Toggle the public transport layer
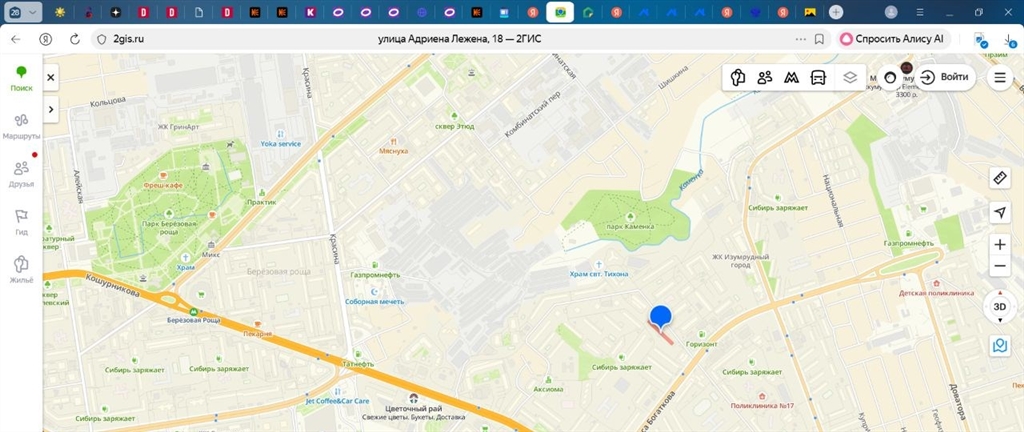 click(x=817, y=77)
